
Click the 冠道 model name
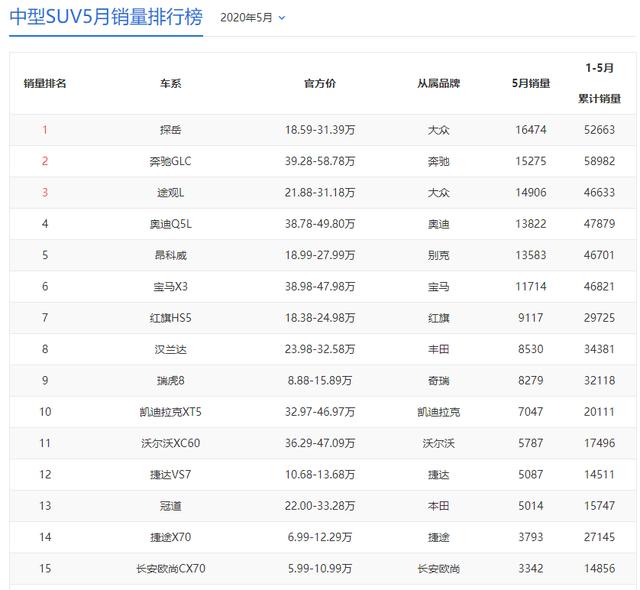[x=171, y=506]
